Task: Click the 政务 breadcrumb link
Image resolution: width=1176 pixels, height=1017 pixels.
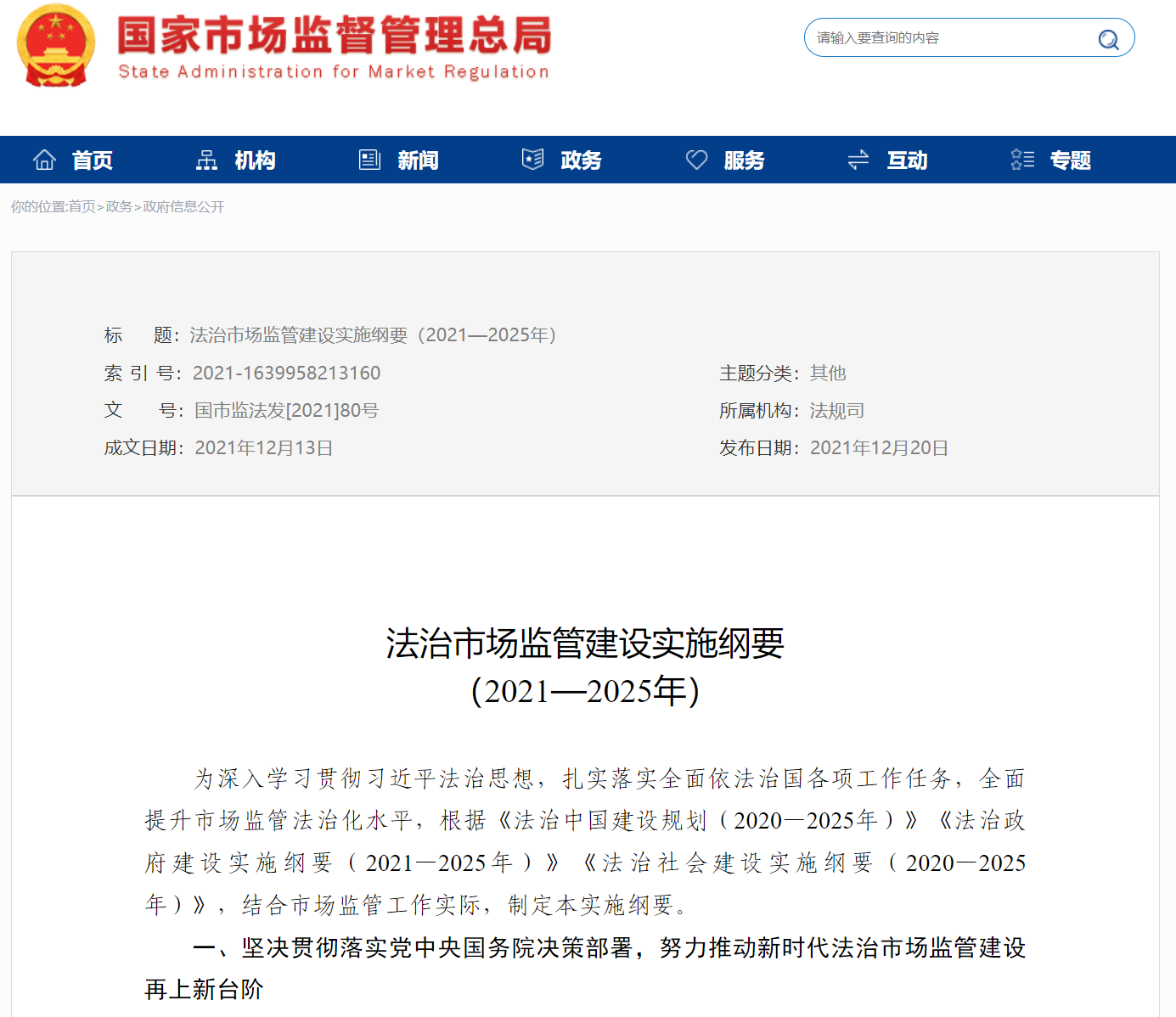Action: click(x=119, y=207)
